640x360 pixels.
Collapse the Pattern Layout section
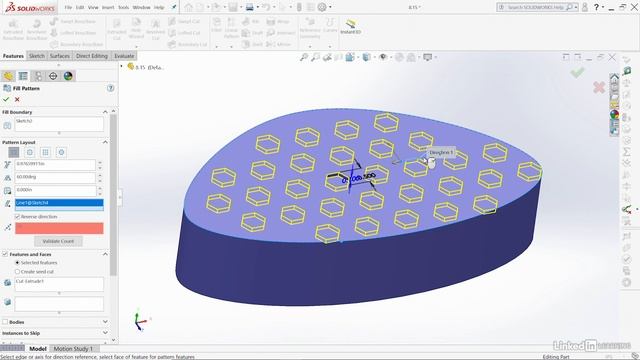coord(105,142)
